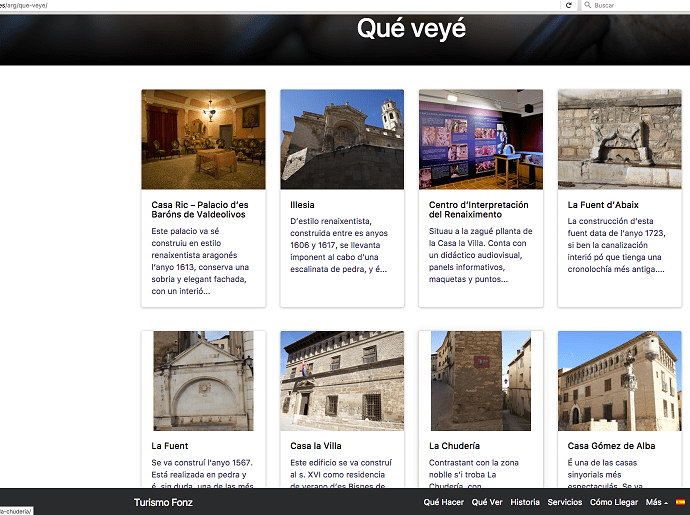
Task: Open Casa Ric palace interior photo
Action: click(x=203, y=140)
